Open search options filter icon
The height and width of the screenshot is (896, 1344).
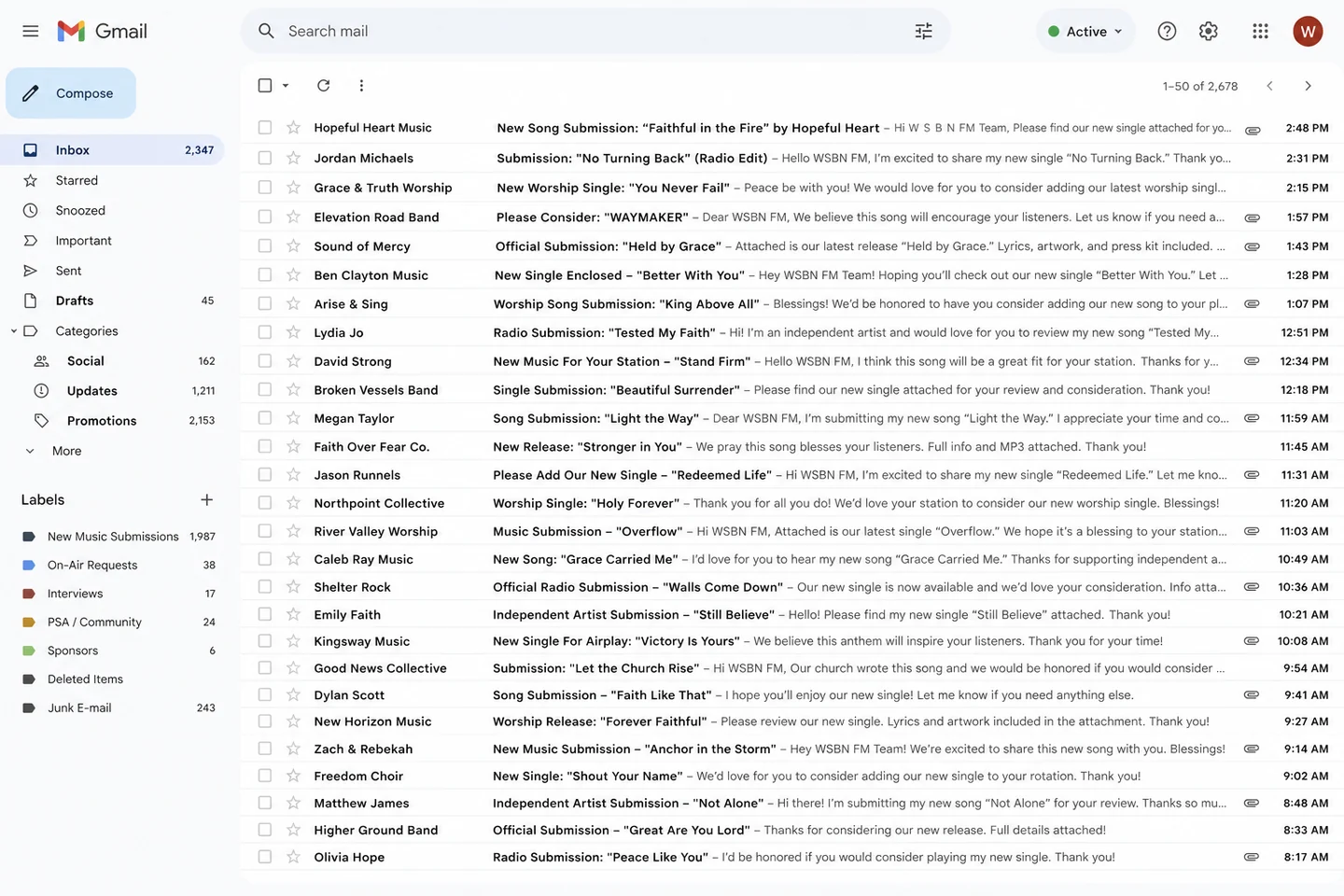tap(923, 31)
